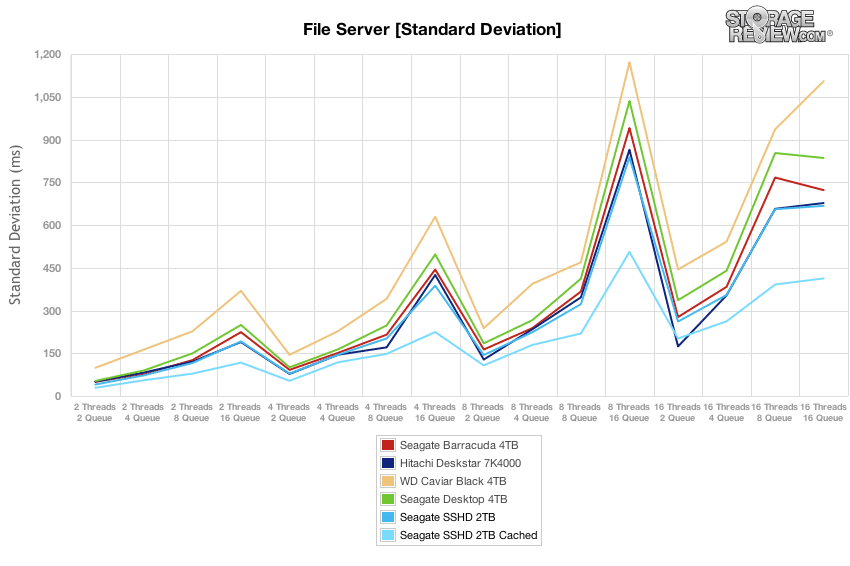This screenshot has width=850, height=566.
Task: Click the StorageReview.com logo
Action: [x=778, y=25]
